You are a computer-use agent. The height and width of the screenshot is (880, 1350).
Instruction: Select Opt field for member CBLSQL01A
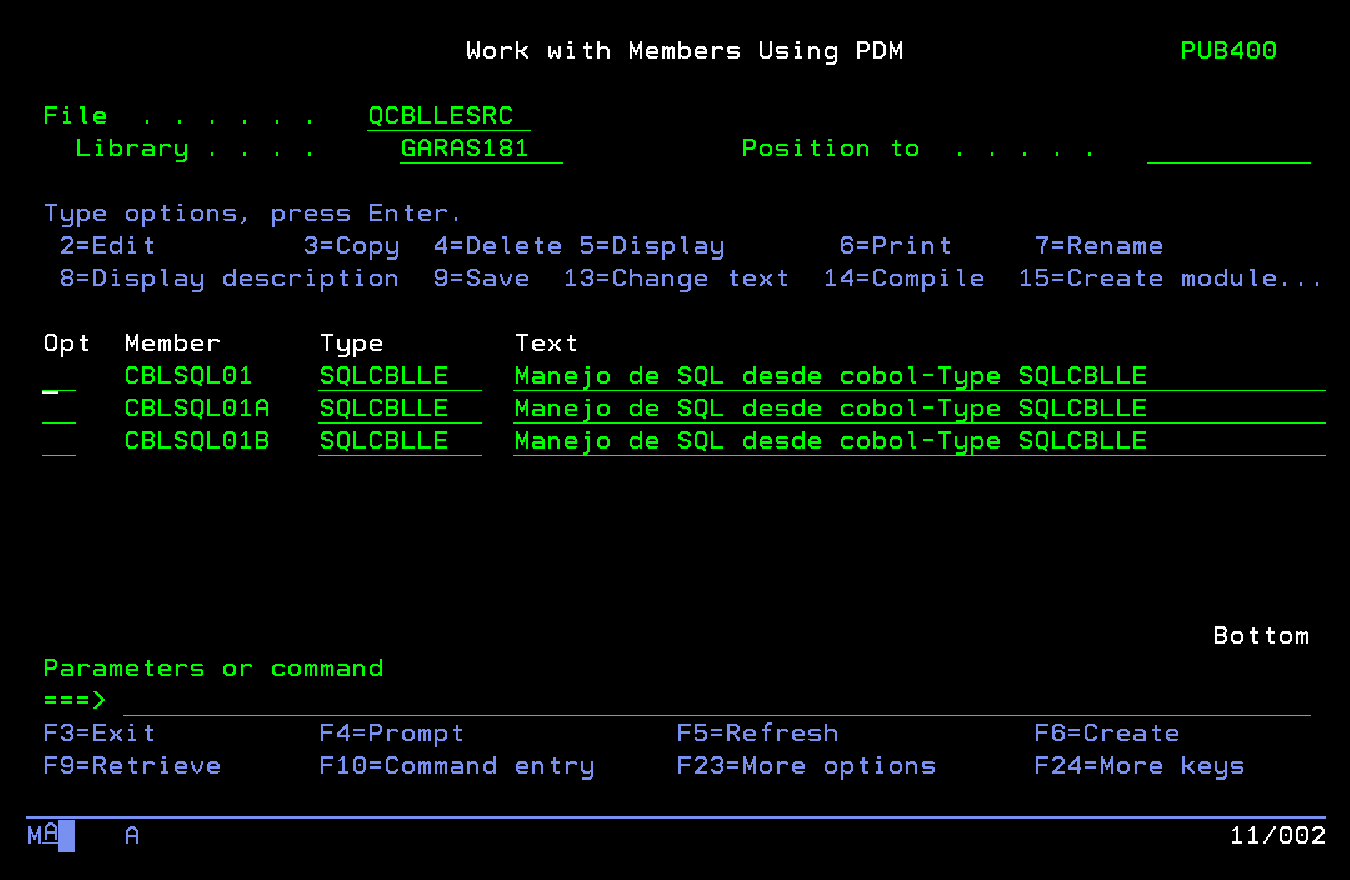[x=59, y=409]
